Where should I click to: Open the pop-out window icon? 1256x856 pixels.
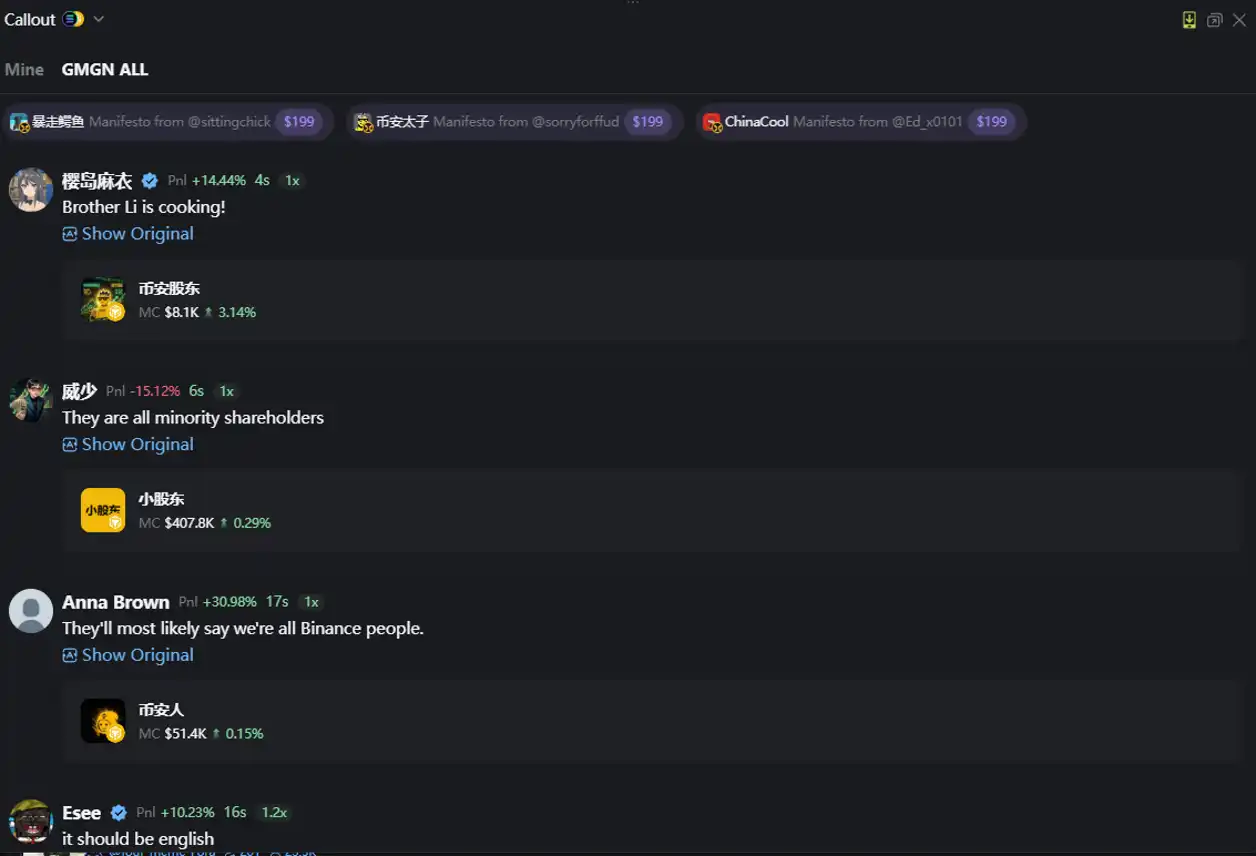(x=1215, y=20)
